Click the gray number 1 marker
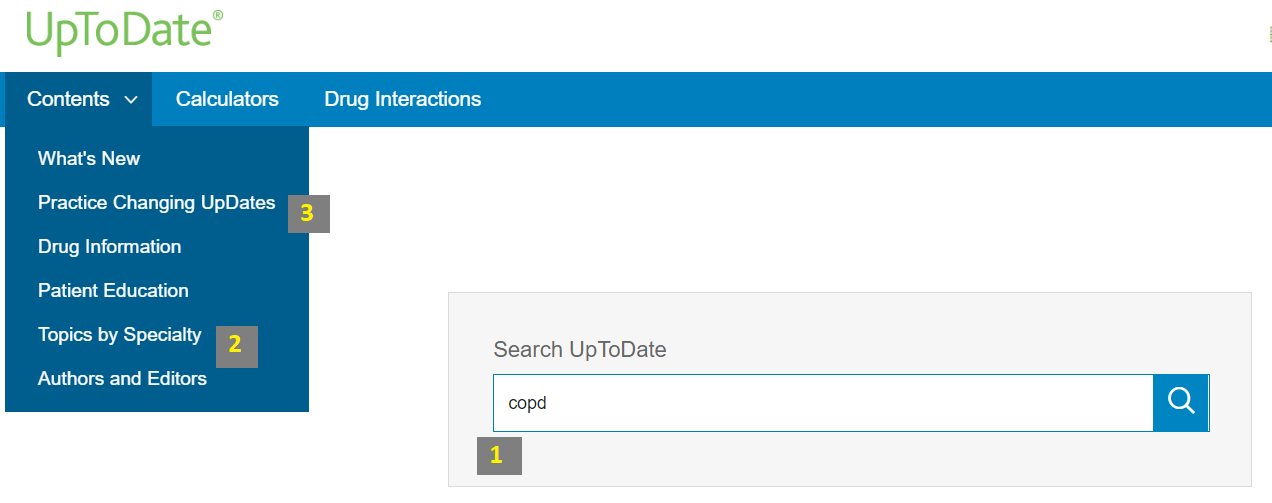The height and width of the screenshot is (503, 1272). click(x=499, y=456)
